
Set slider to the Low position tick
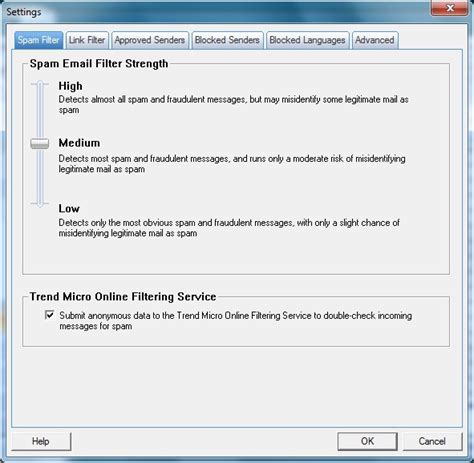click(x=40, y=203)
